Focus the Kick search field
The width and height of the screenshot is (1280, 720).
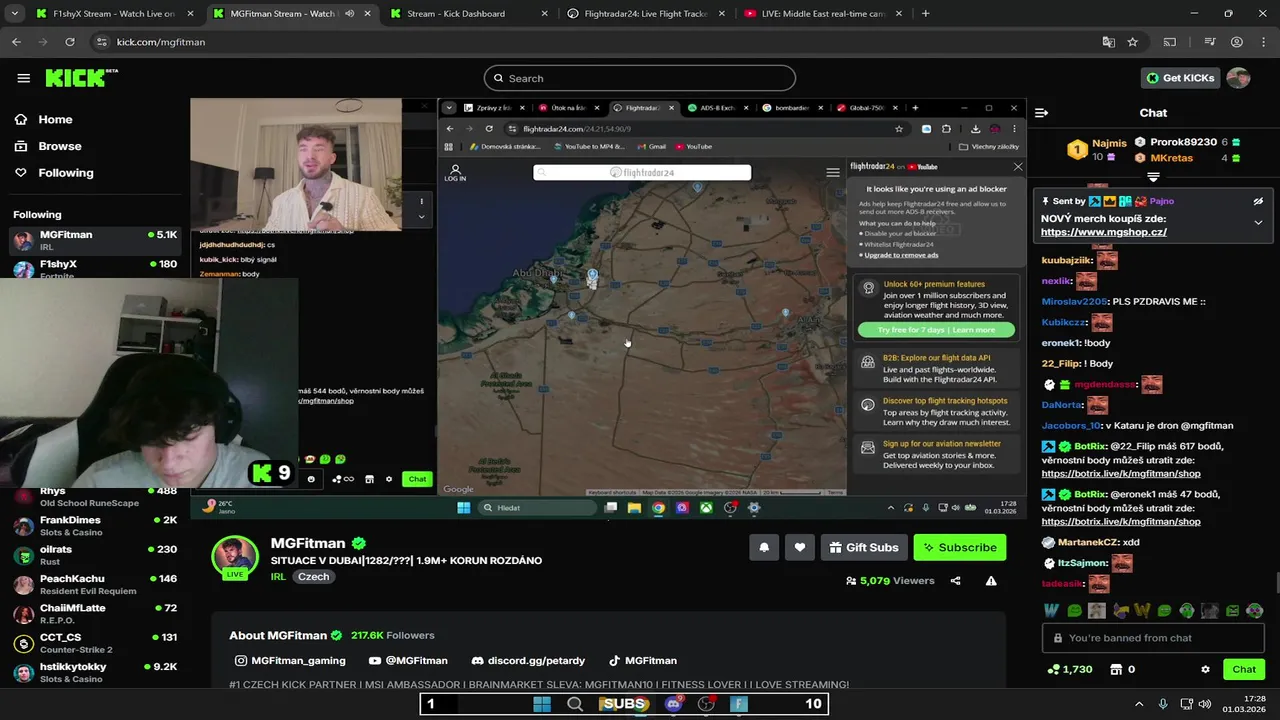[640, 78]
